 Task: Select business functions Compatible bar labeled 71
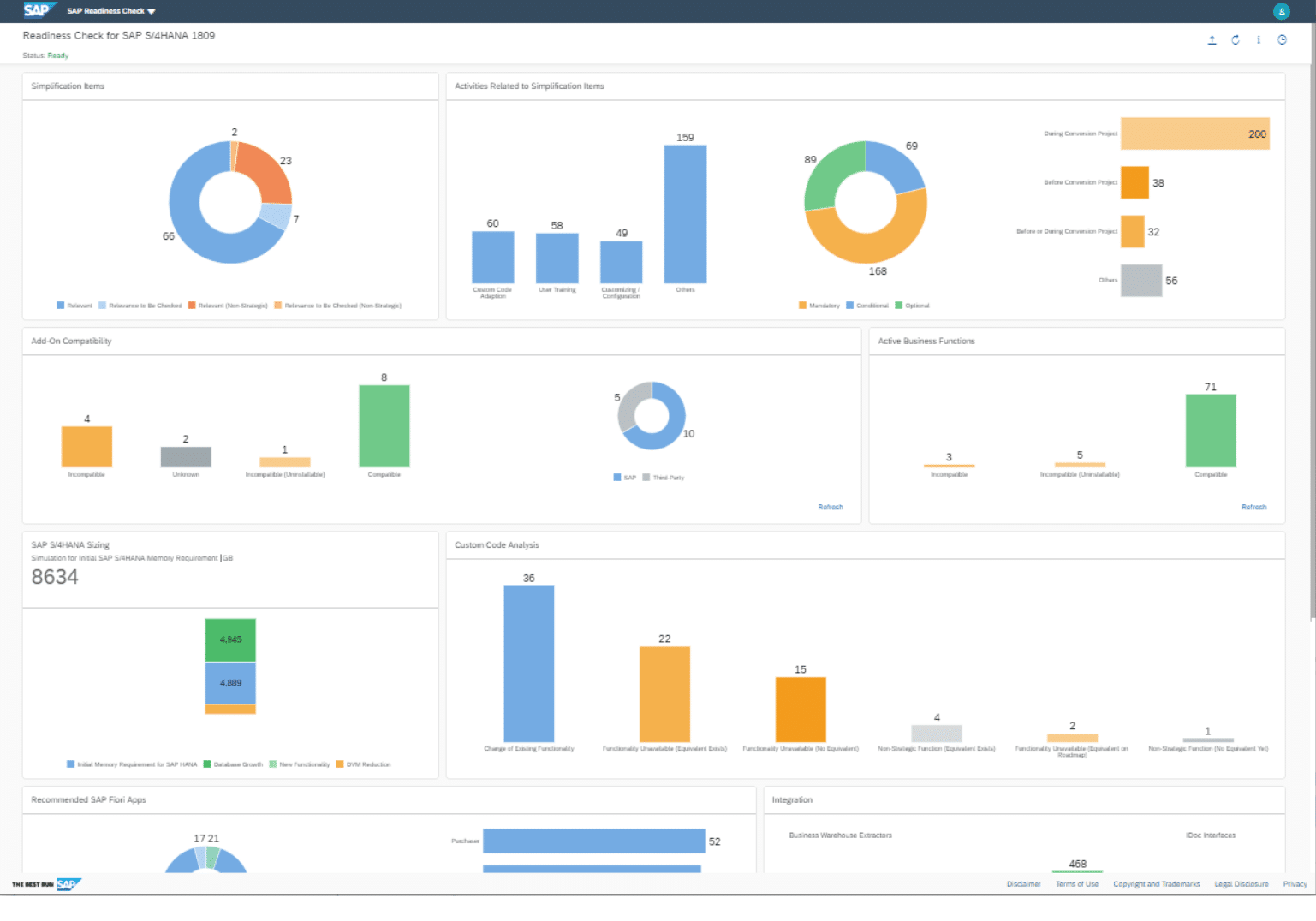tap(1211, 431)
